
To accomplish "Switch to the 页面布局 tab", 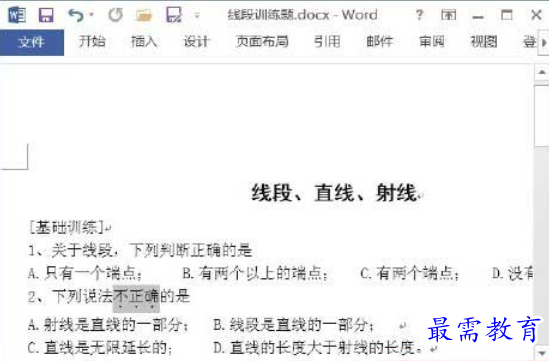I will tap(262, 42).
